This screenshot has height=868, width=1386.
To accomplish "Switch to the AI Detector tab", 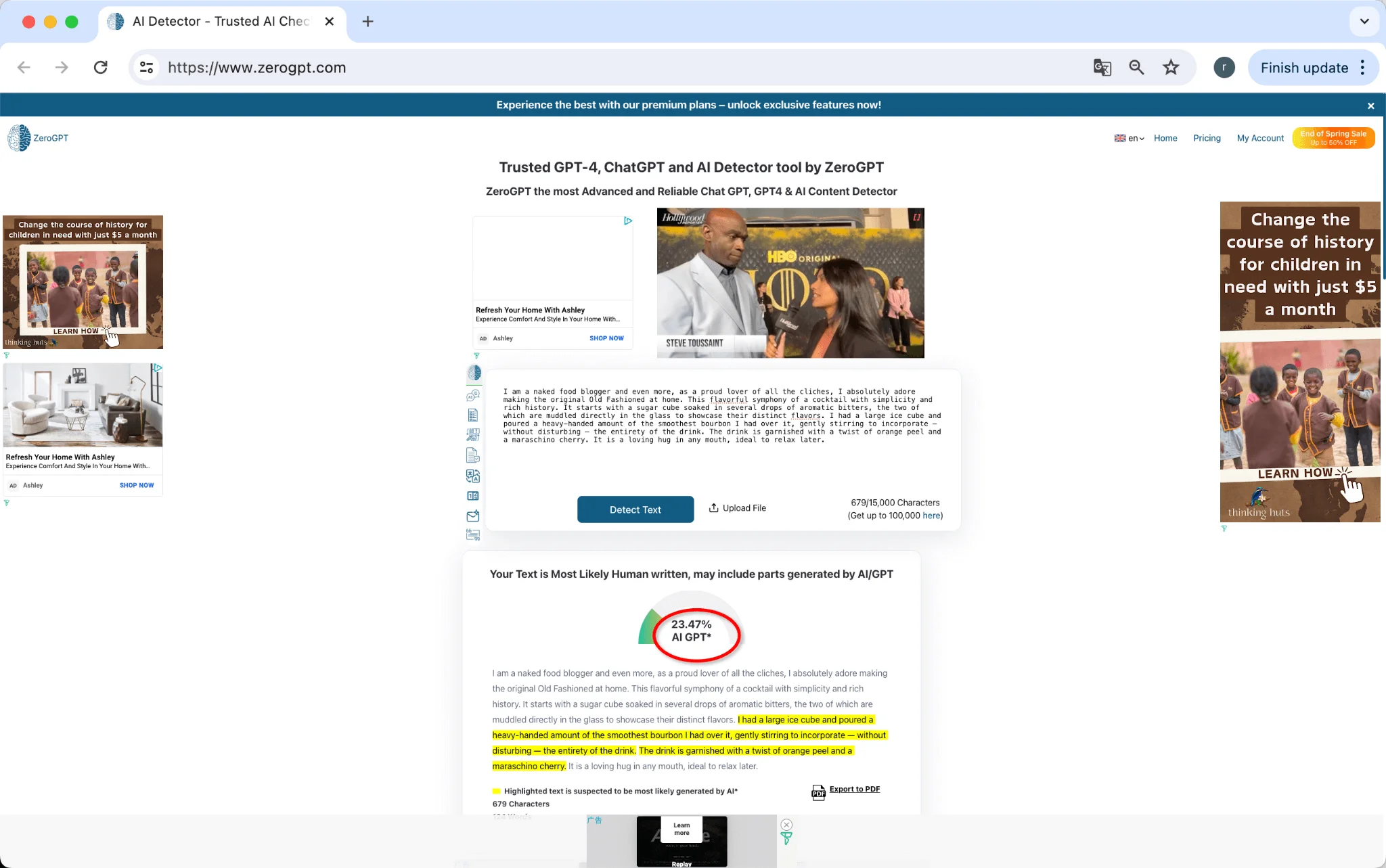I will click(x=221, y=22).
